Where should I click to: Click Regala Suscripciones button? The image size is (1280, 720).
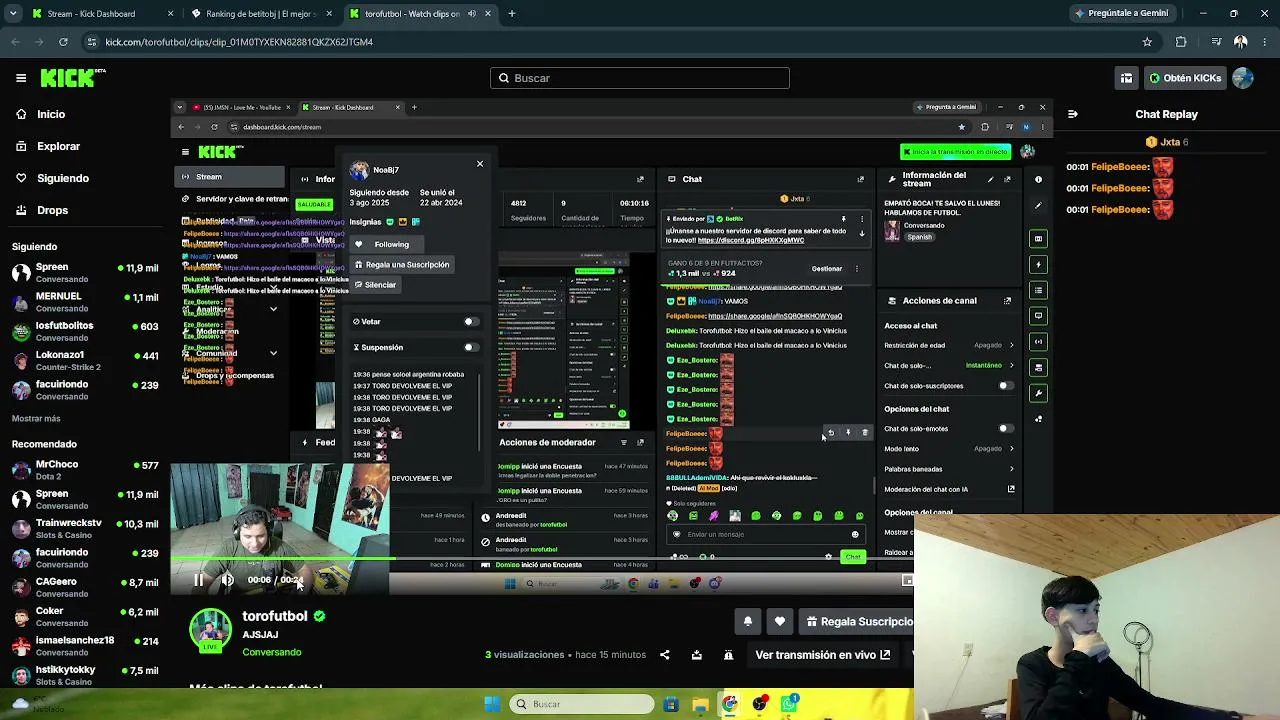(x=857, y=622)
